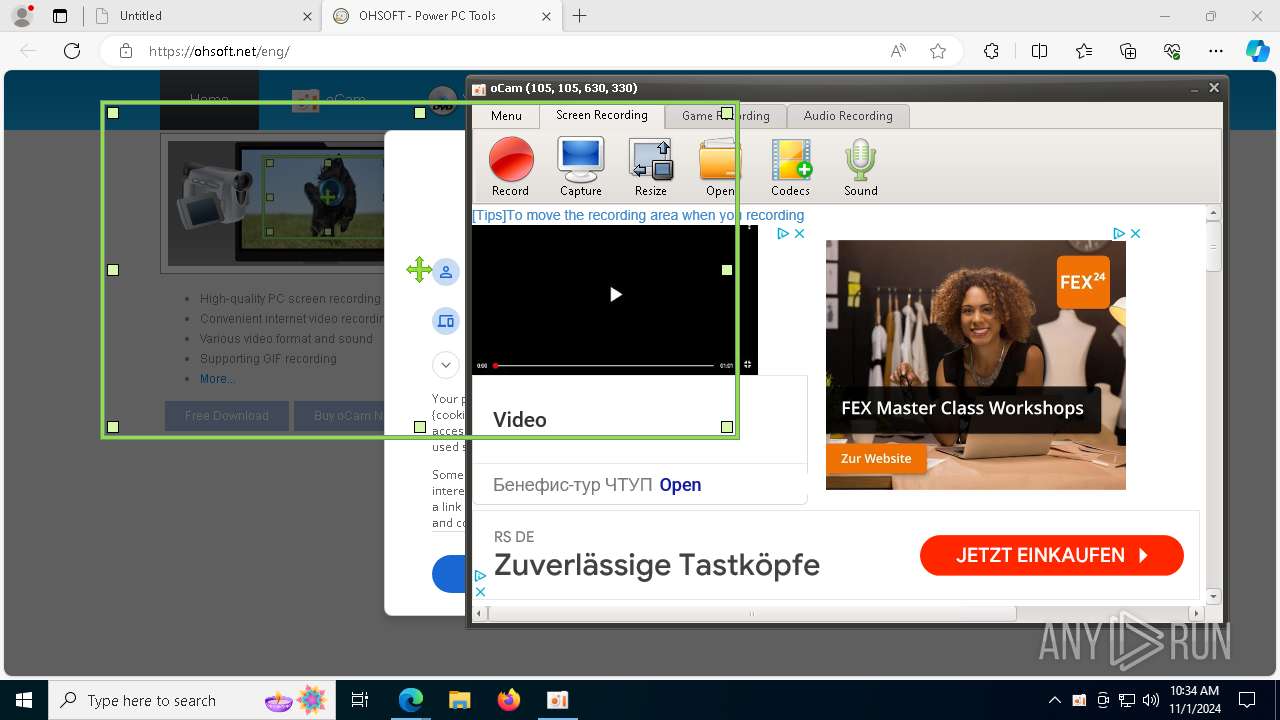
Task: Open the More... link on the OHSOFT page
Action: (218, 379)
